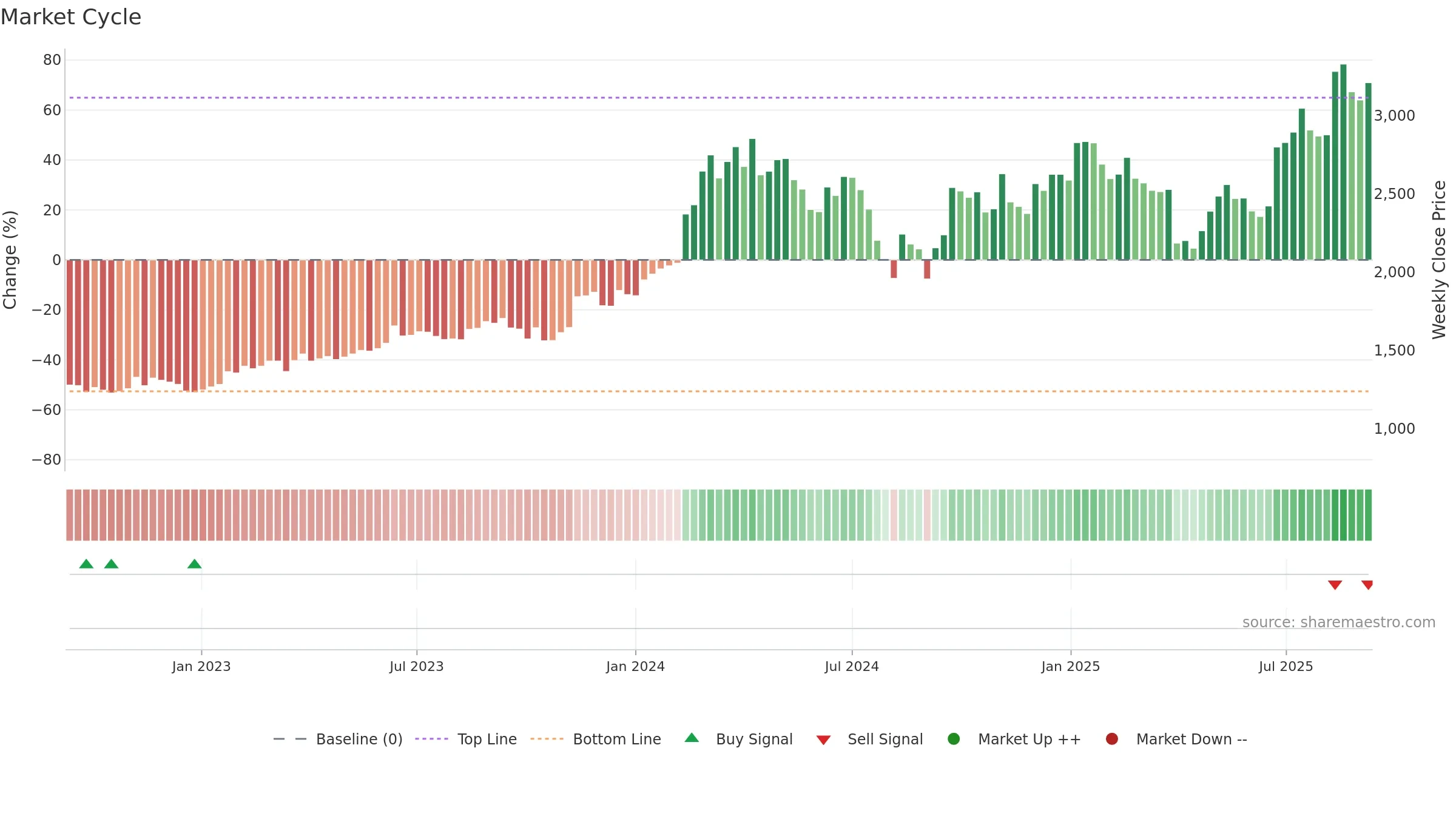Click the source: sharemaestro.com text
Image resolution: width=1456 pixels, height=819 pixels.
1339,622
